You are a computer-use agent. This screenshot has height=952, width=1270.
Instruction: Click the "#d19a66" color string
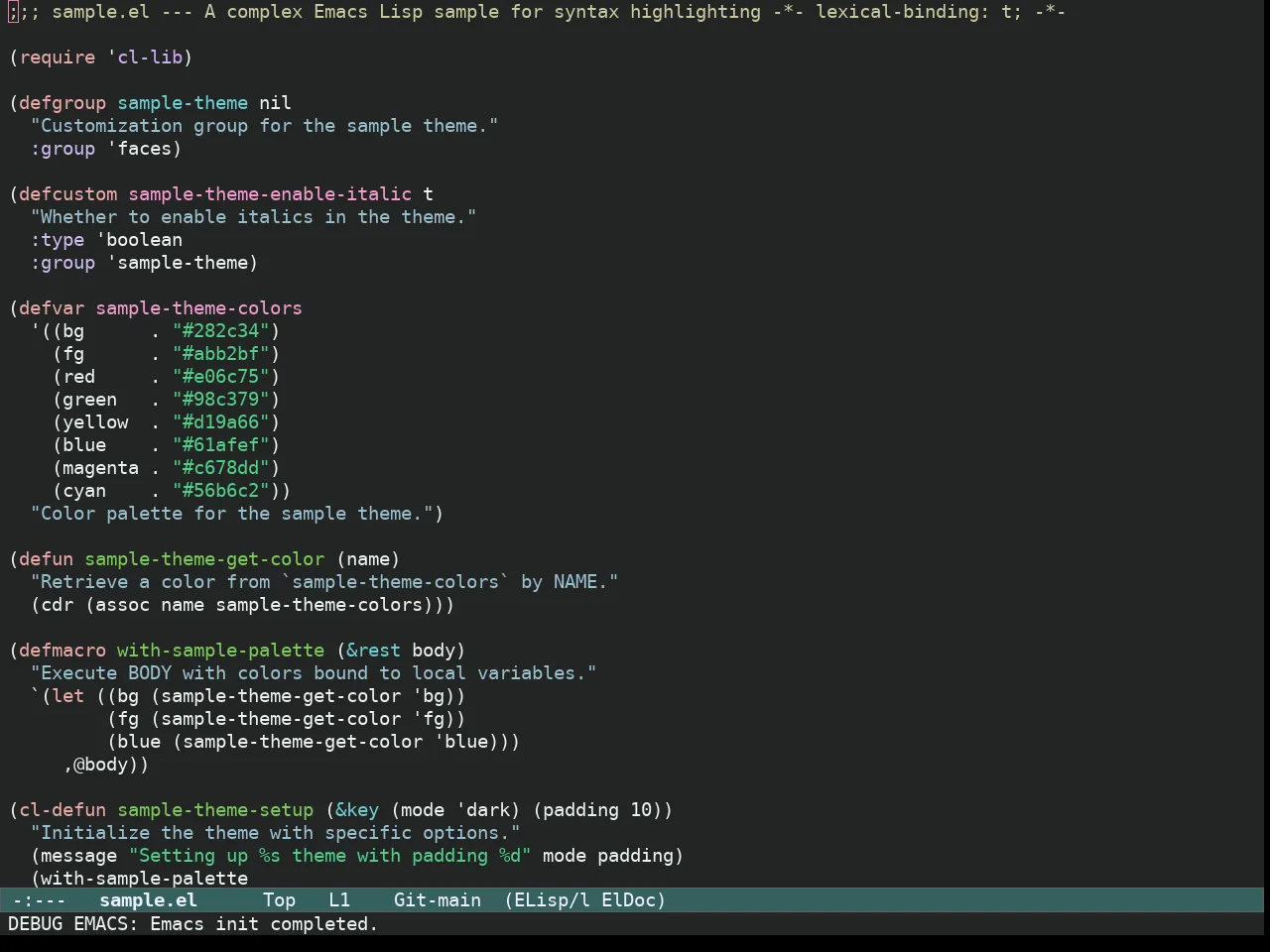(x=221, y=422)
